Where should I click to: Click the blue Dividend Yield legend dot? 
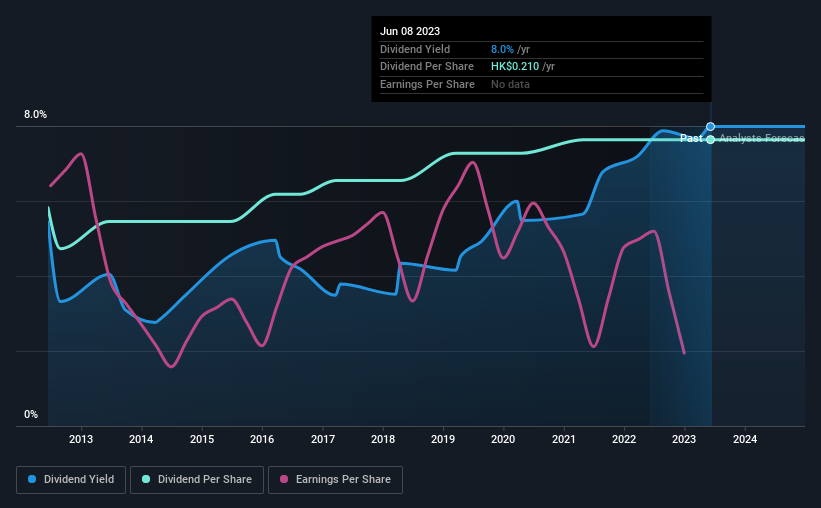coord(32,479)
